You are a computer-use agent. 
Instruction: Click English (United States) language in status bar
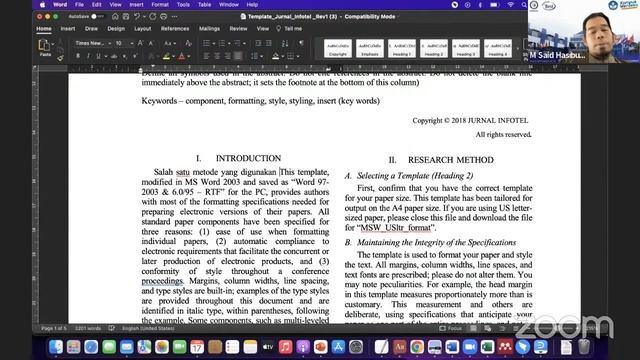(148, 328)
